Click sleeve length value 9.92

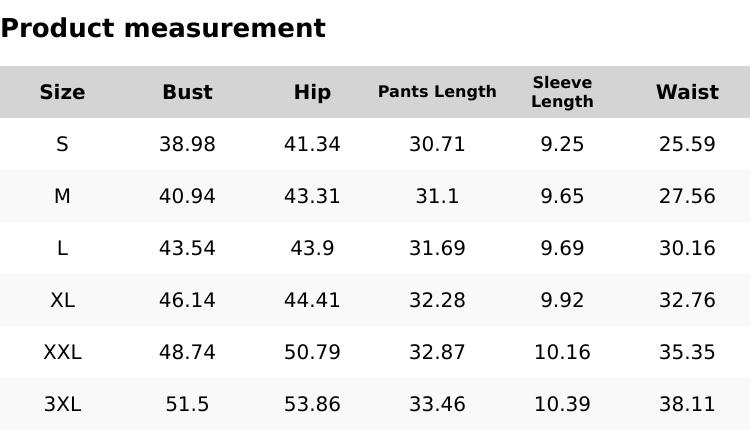(x=562, y=300)
